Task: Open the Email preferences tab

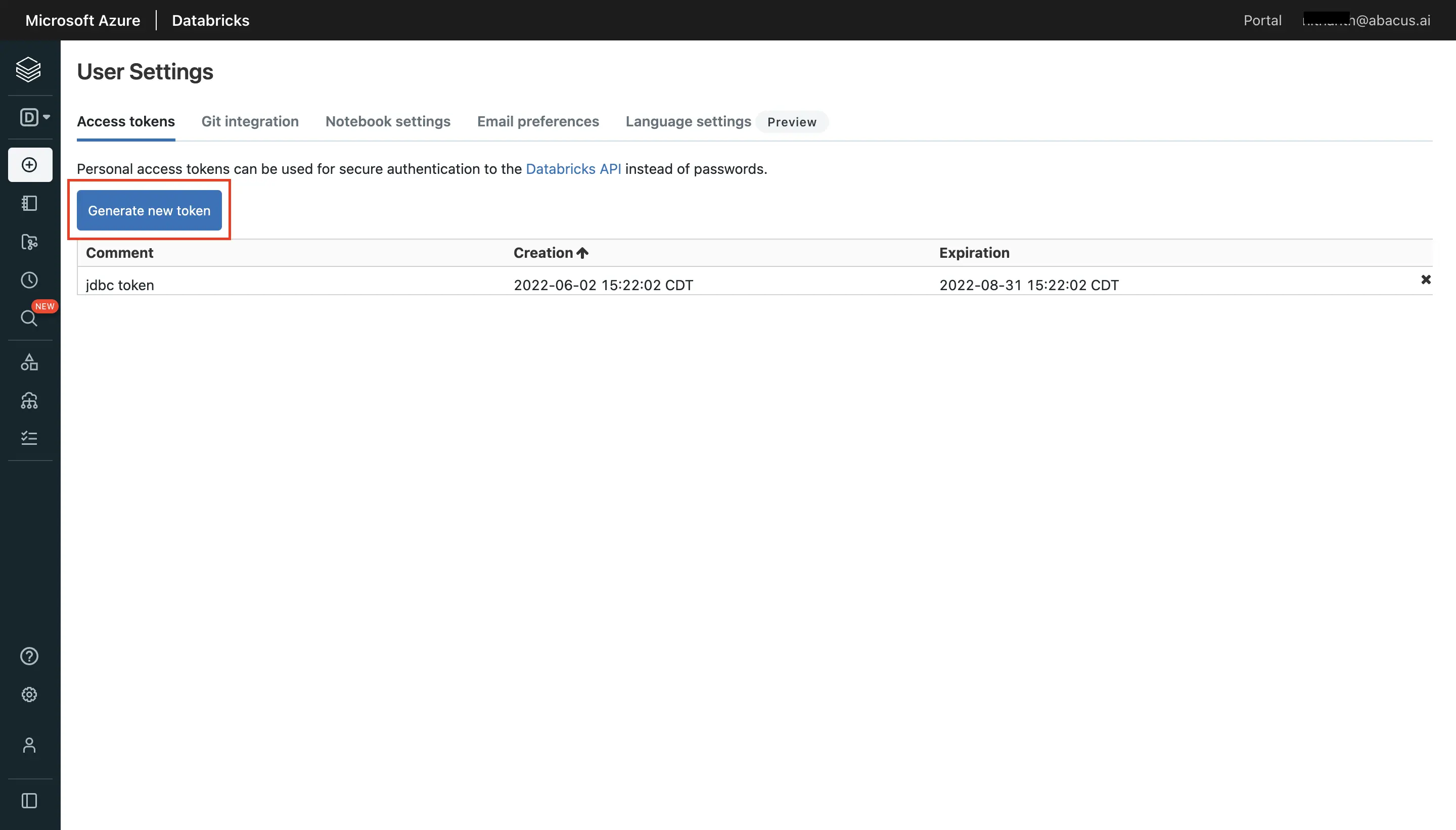Action: (537, 121)
